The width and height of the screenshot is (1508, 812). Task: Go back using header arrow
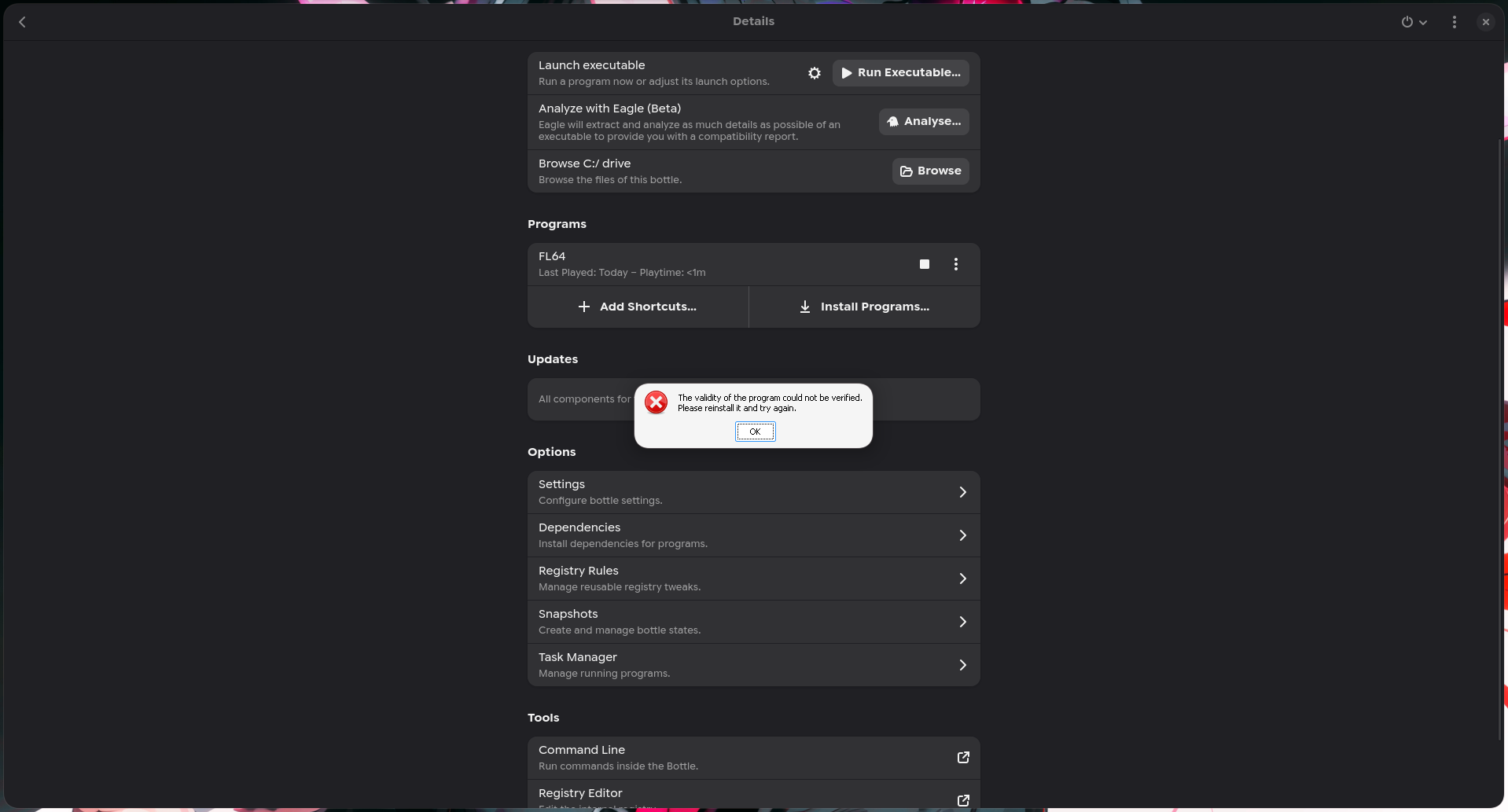[22, 22]
